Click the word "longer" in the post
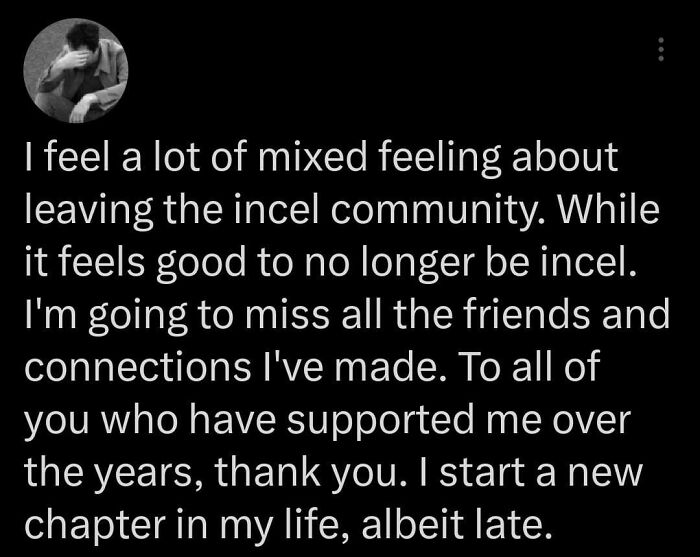This screenshot has width=700, height=557. 416,263
